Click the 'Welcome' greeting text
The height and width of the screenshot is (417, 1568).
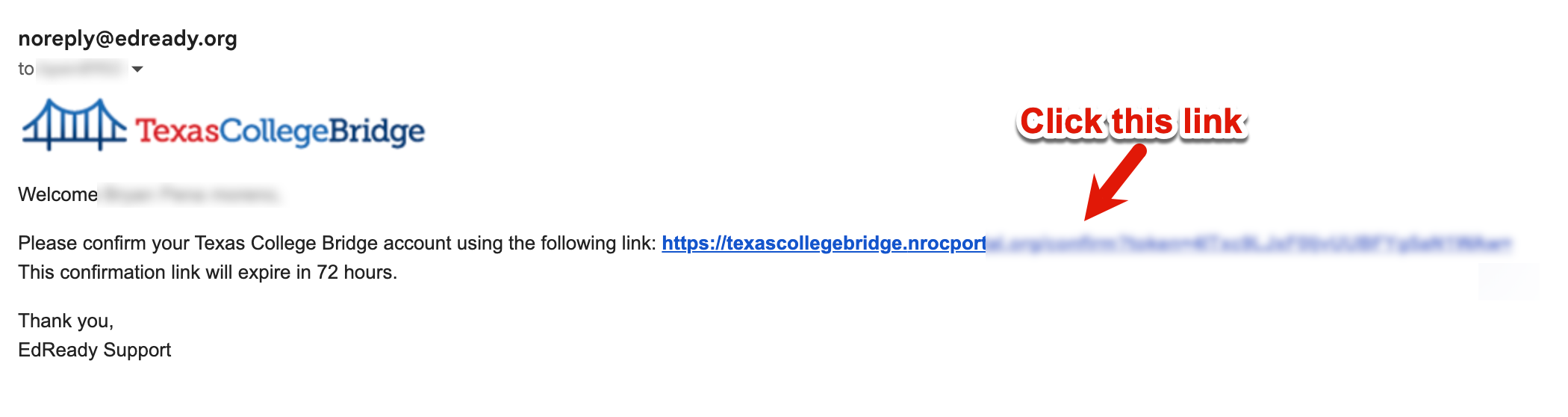pyautogui.click(x=57, y=195)
